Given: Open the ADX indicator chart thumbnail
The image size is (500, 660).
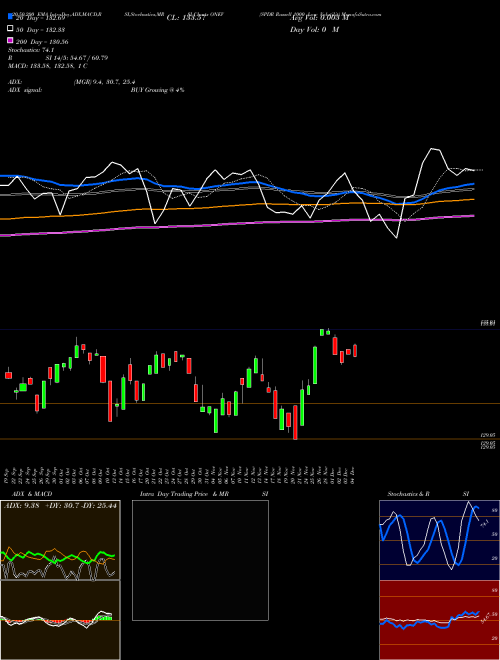Looking at the screenshot, I should click(x=60, y=540).
